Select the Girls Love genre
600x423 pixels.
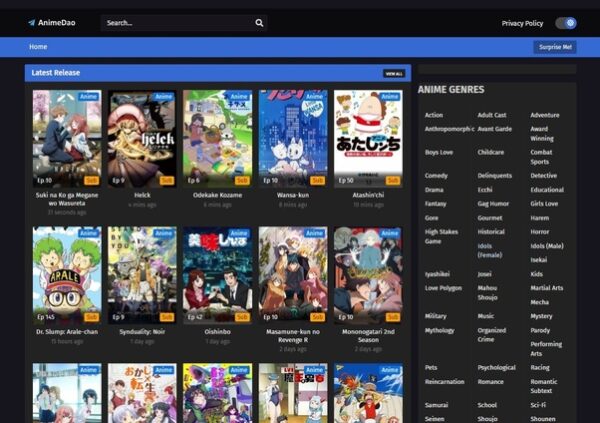(544, 204)
